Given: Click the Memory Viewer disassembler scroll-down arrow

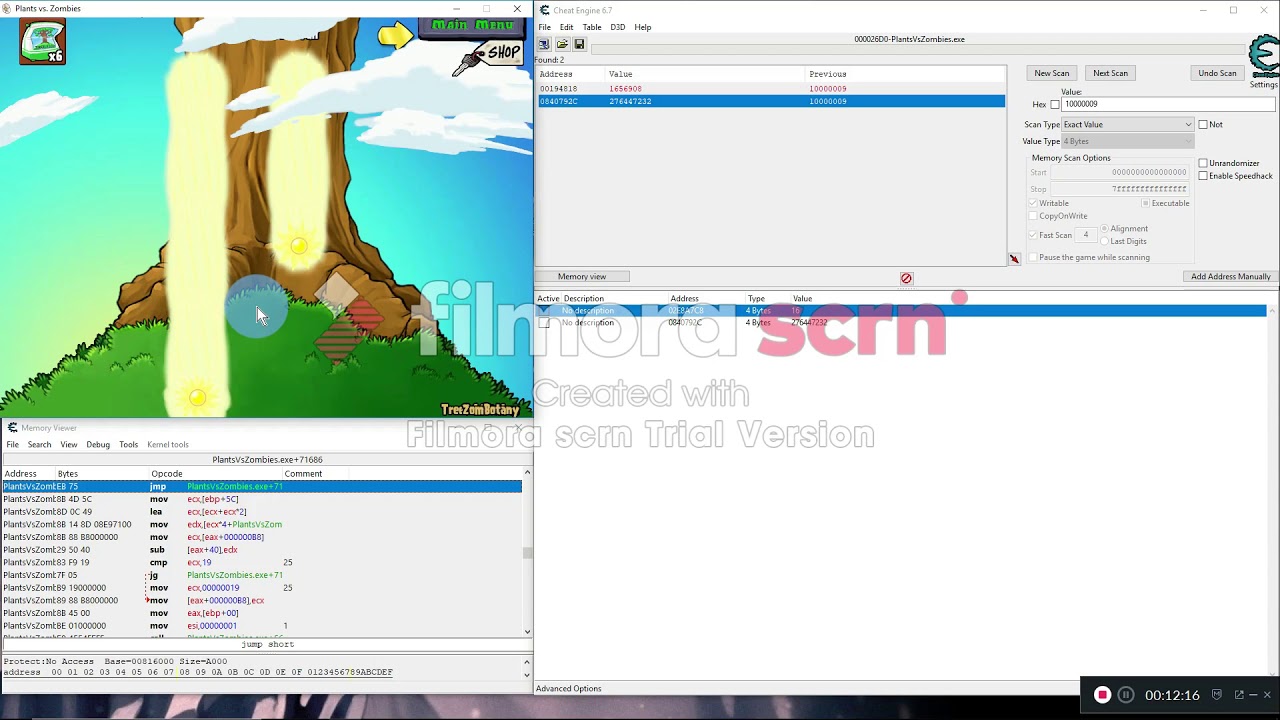Looking at the screenshot, I should tap(527, 632).
